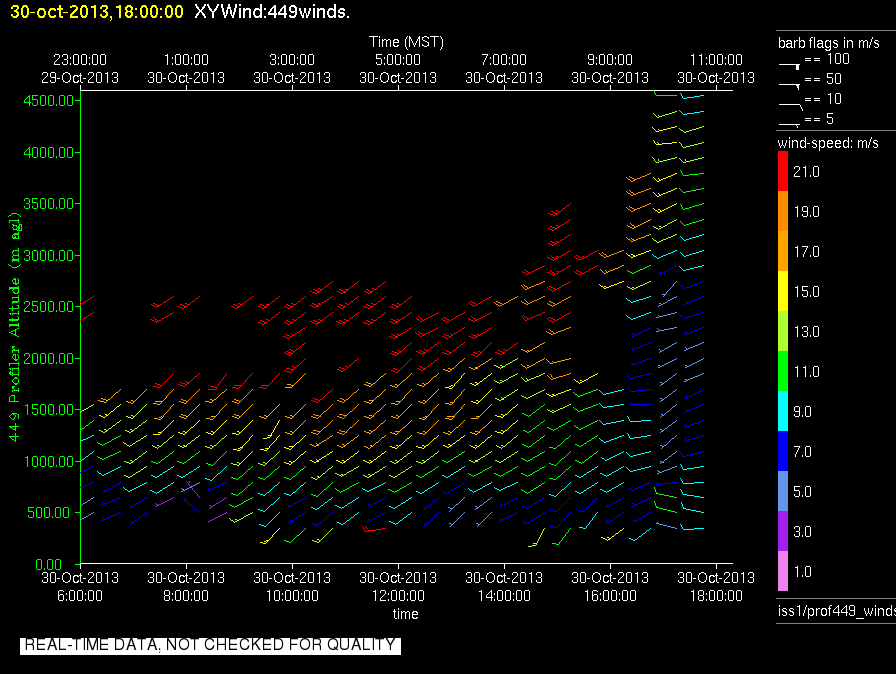Click the 0.00 altitude axis label
Image resolution: width=896 pixels, height=674 pixels.
(x=49, y=564)
